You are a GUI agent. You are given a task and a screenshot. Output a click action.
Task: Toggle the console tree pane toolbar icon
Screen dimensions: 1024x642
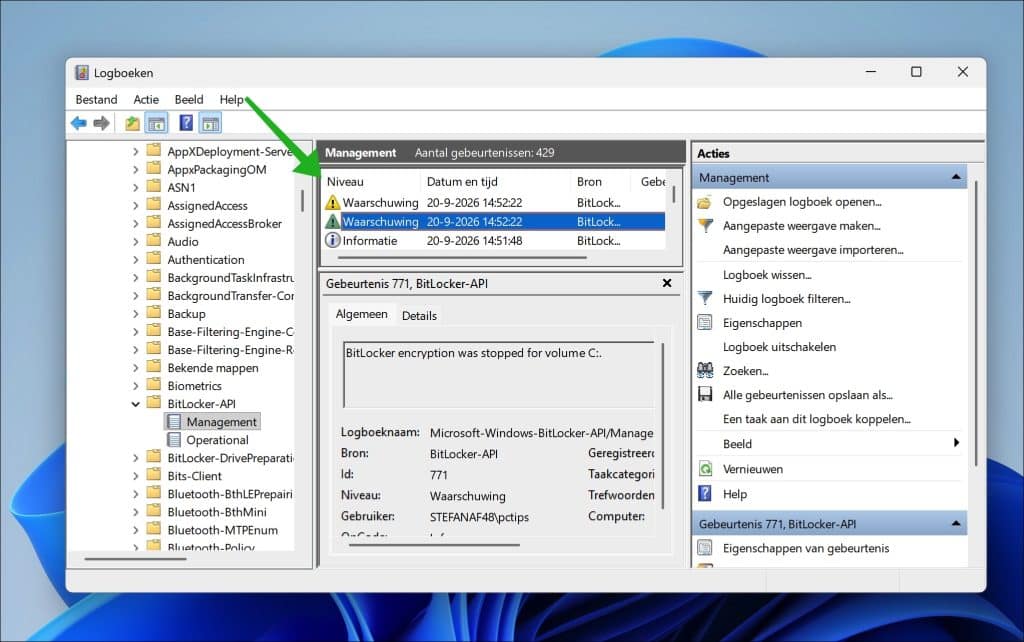[157, 123]
